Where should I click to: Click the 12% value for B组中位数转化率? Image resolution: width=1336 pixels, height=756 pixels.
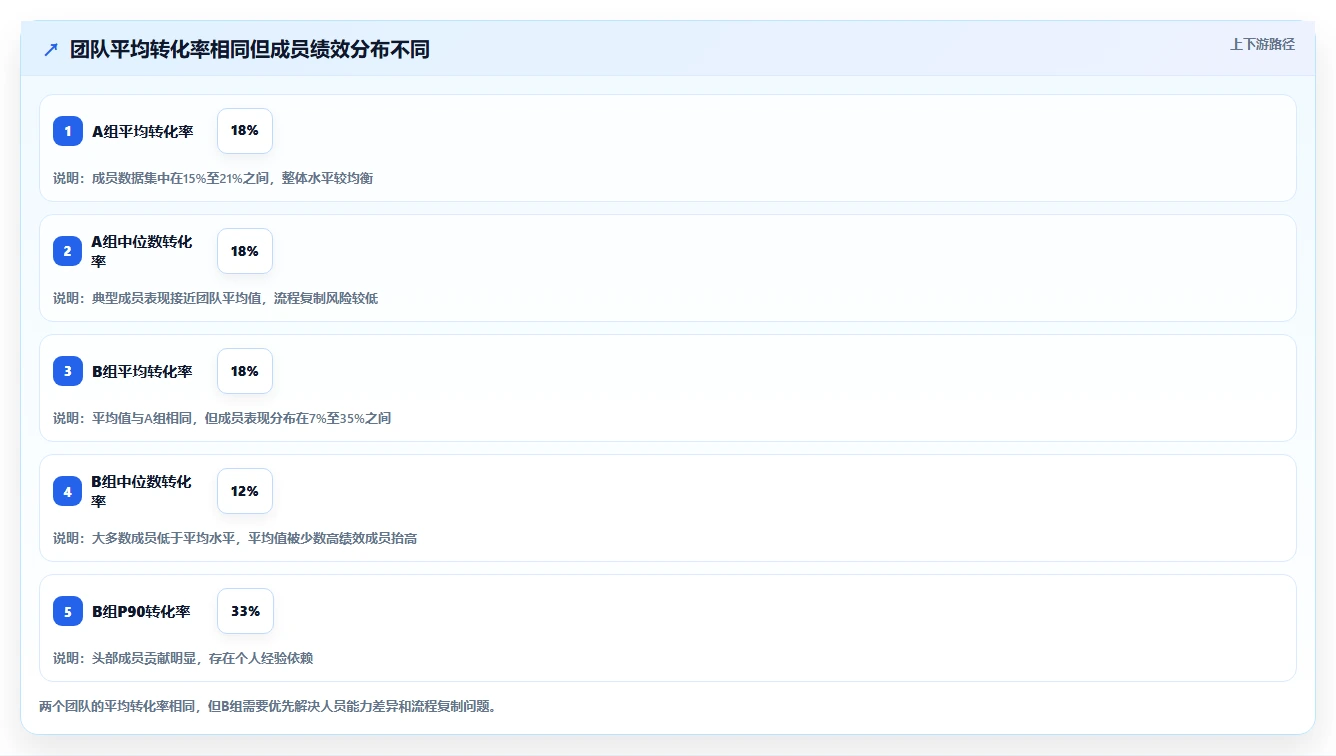click(x=245, y=491)
